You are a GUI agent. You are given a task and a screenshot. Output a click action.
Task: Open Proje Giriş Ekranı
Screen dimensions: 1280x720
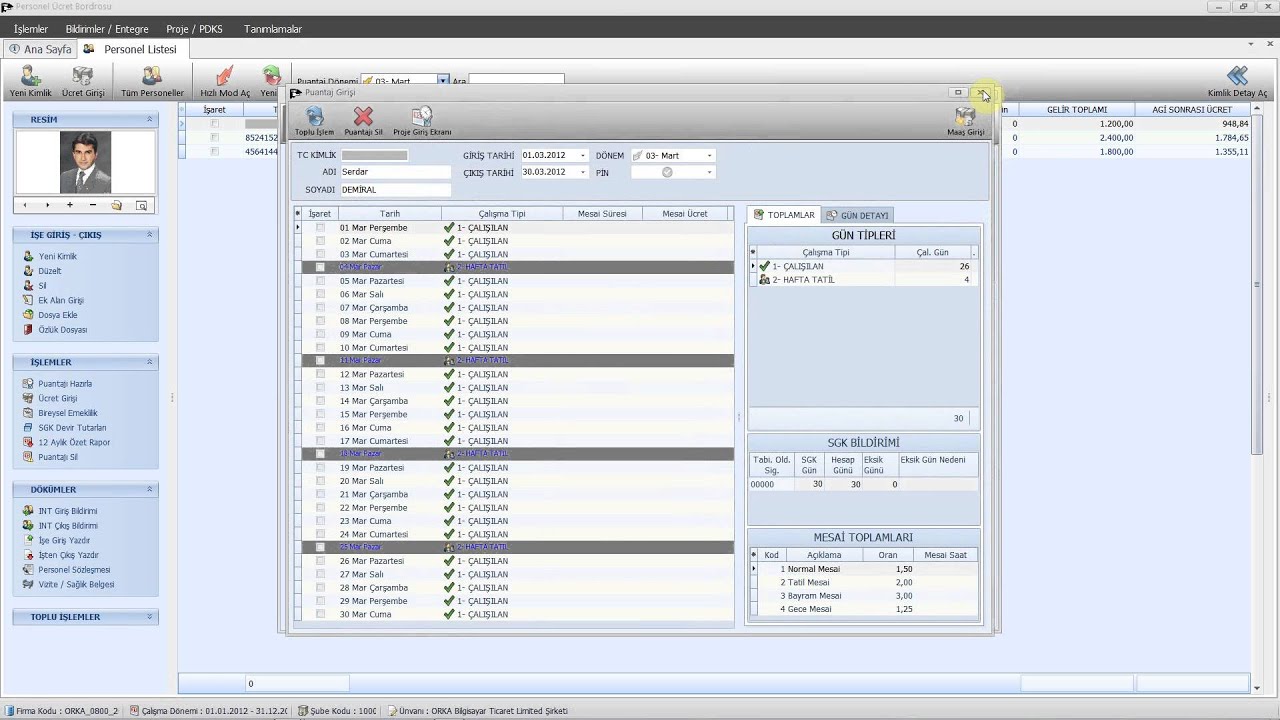(422, 122)
